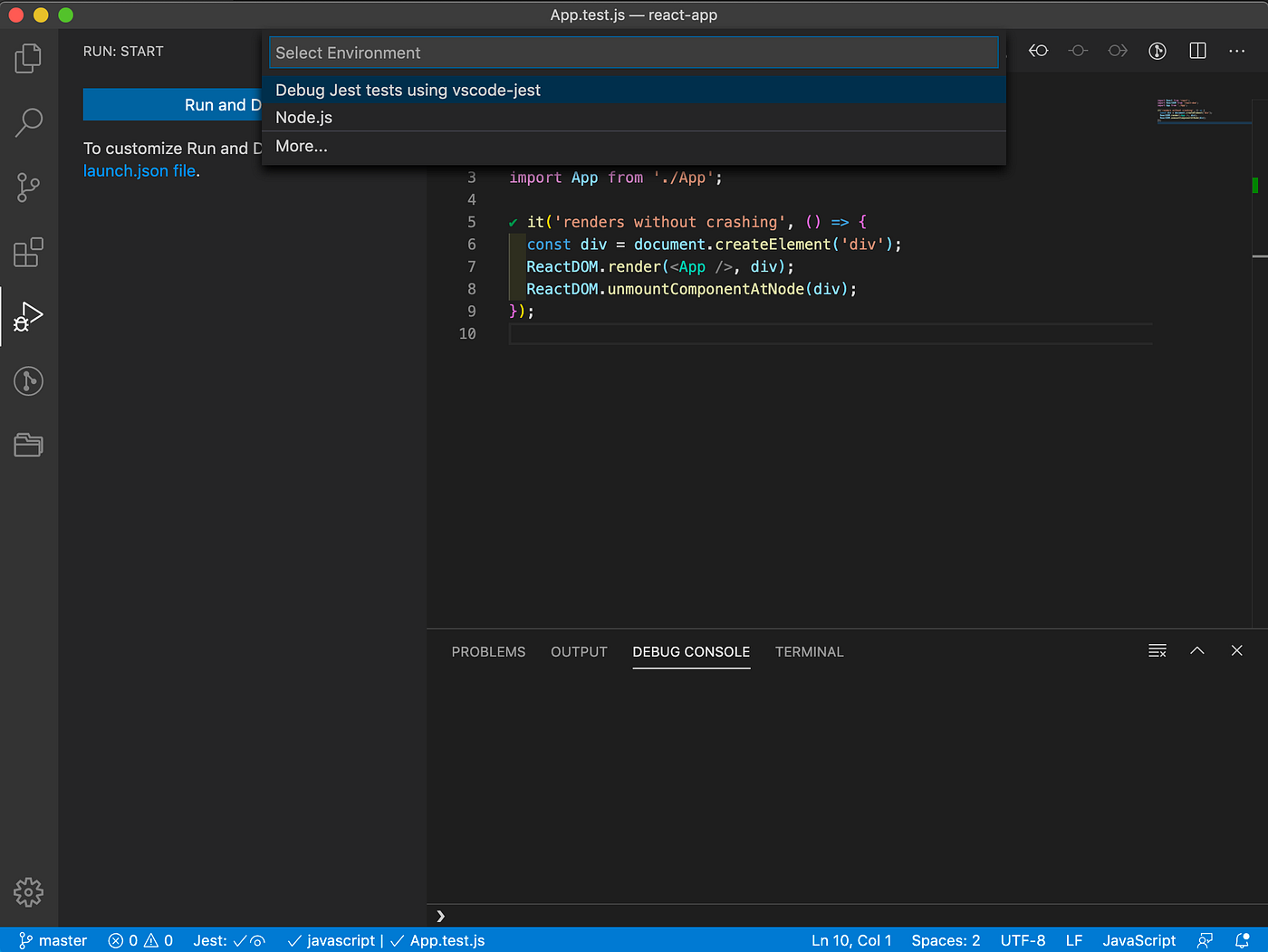The image size is (1268, 952).
Task: Open the Explorer view in activity bar
Action: click(x=28, y=59)
